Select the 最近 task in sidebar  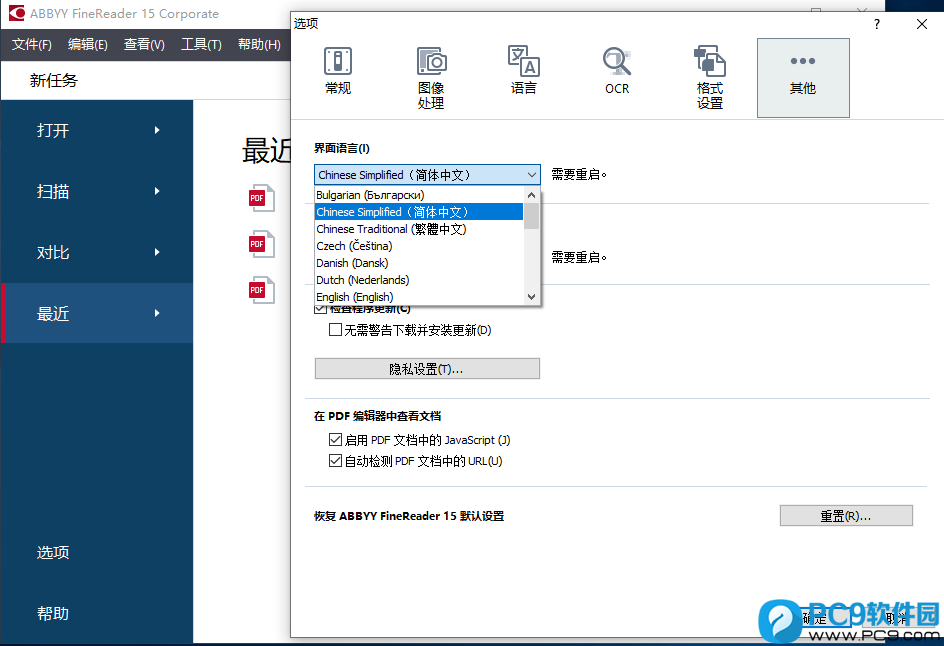pos(97,313)
